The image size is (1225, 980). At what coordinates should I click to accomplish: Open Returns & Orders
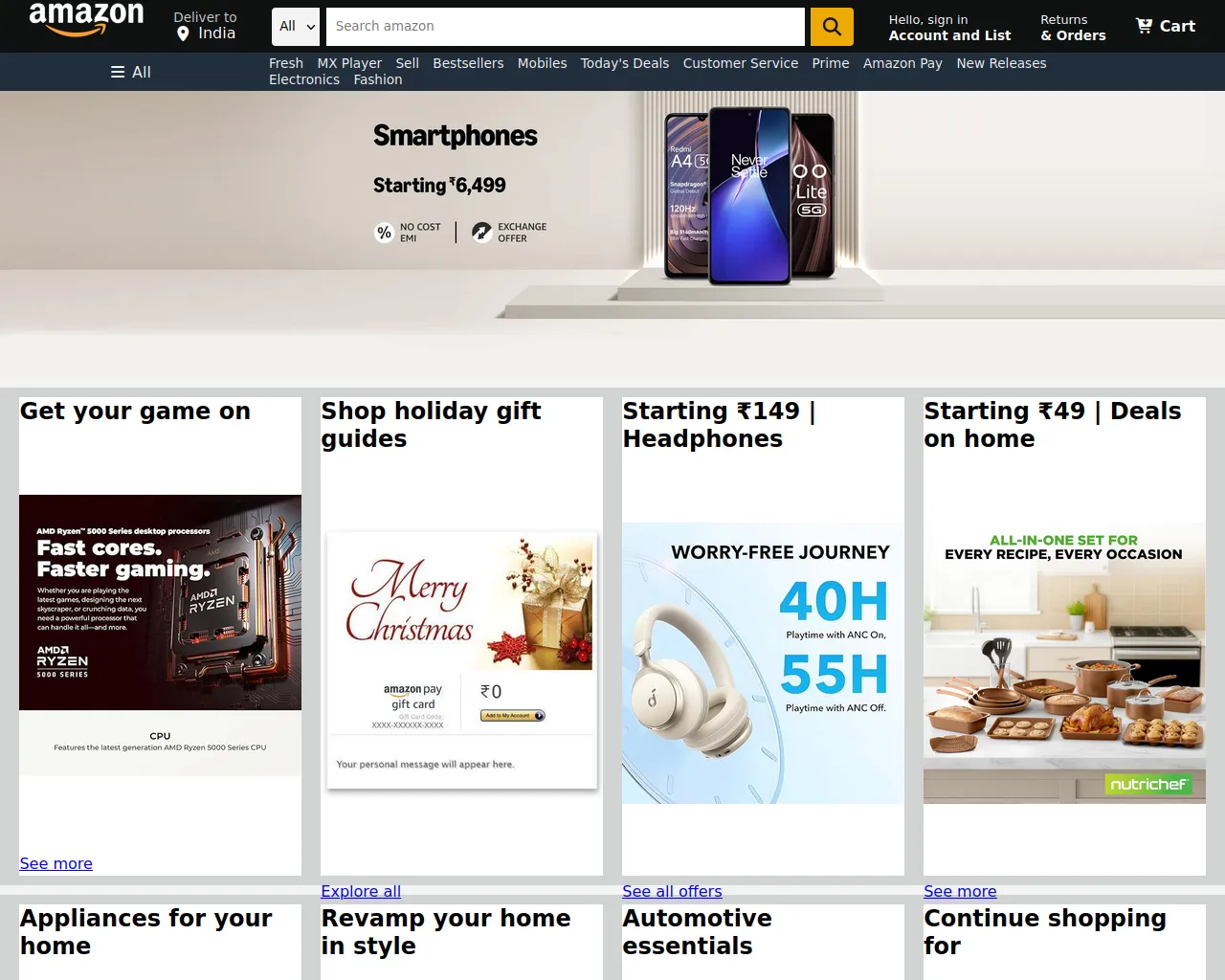[1073, 27]
